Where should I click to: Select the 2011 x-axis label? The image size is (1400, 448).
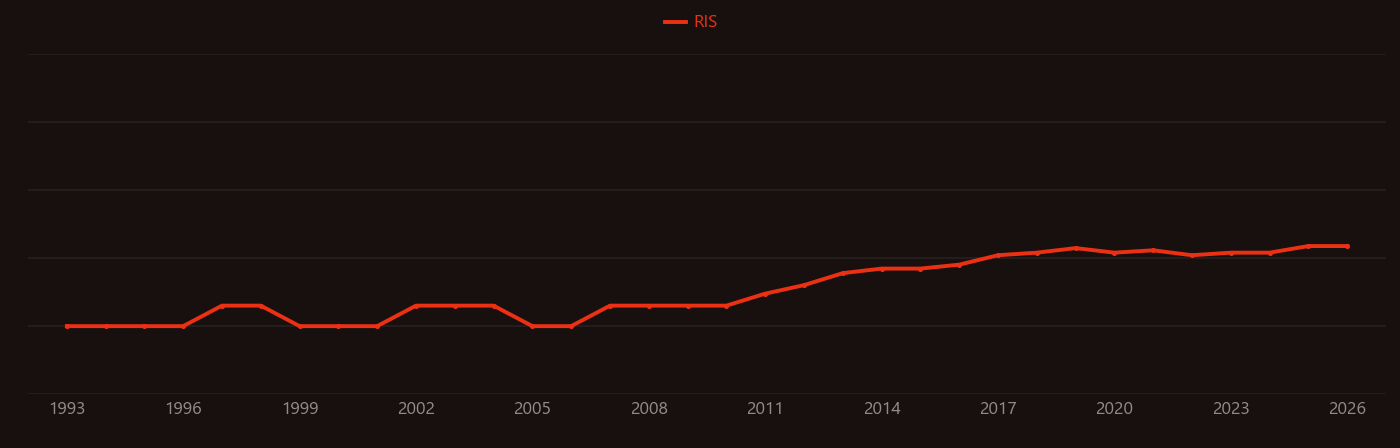[765, 409]
